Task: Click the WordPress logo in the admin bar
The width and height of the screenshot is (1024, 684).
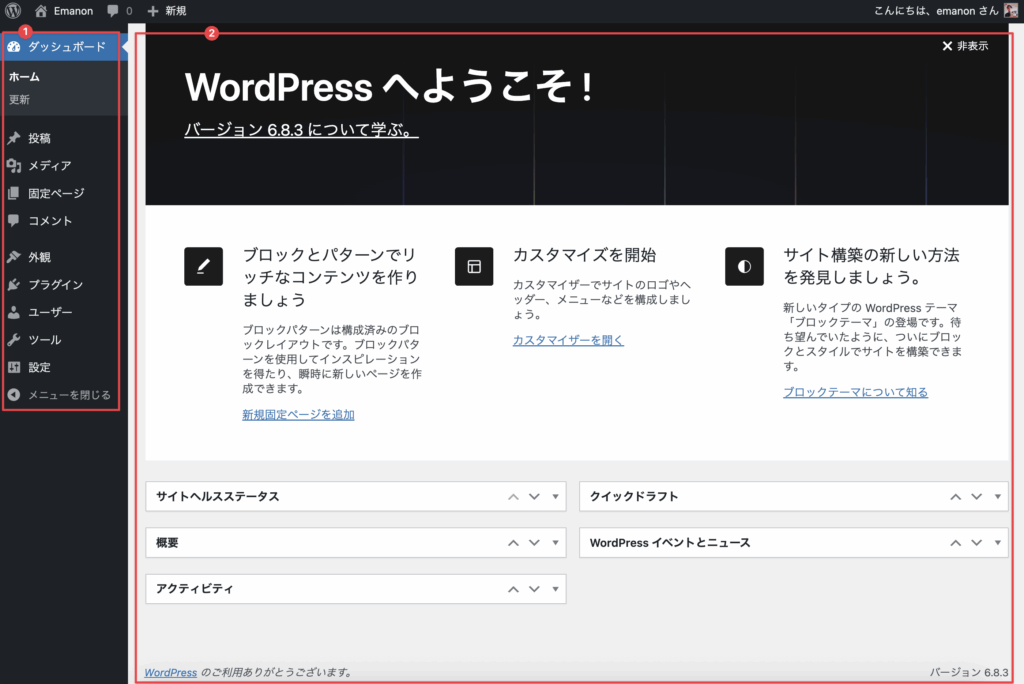Action: [x=11, y=11]
